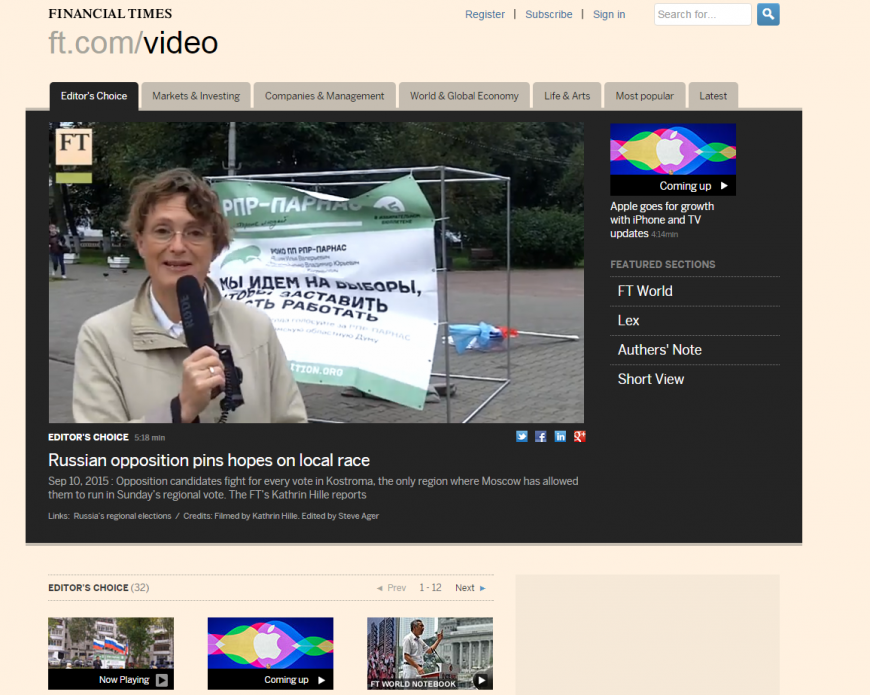Switch to World & Global Economy tab
Screen dimensions: 870x695
tap(464, 96)
